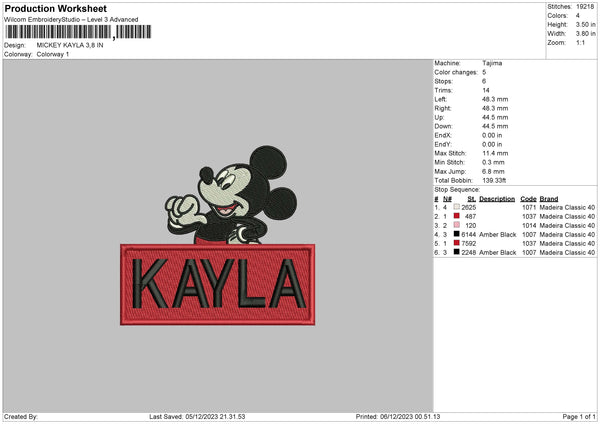Viewport: 600px width, 424px height.
Task: Click the Stitches value '19218'
Action: [585, 7]
